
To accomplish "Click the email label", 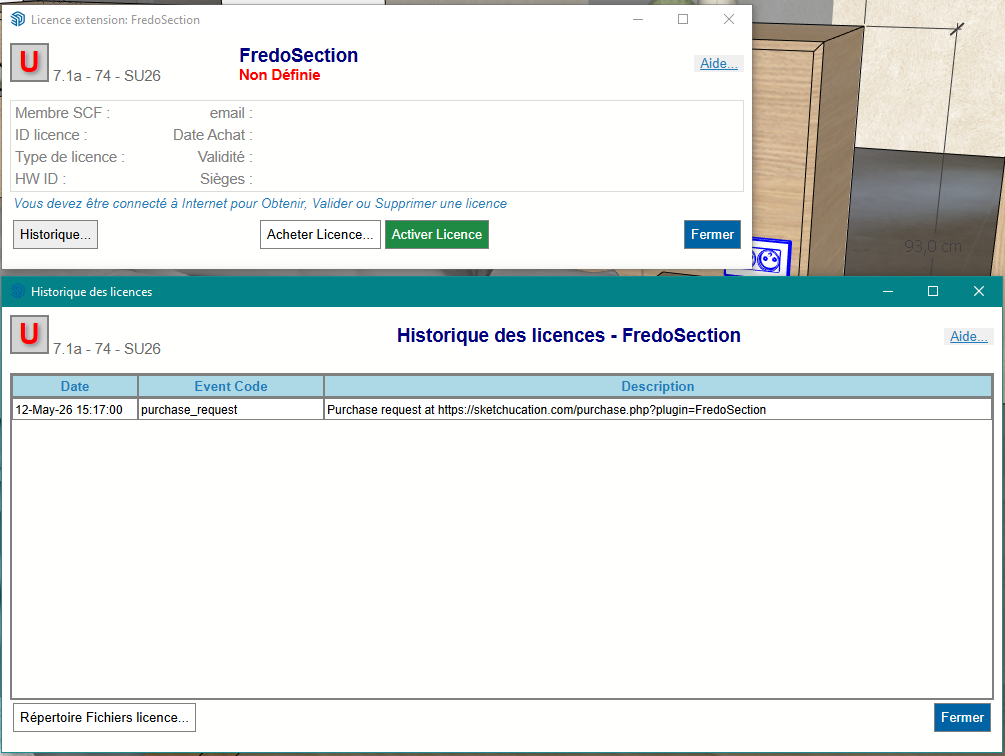I will (x=231, y=113).
